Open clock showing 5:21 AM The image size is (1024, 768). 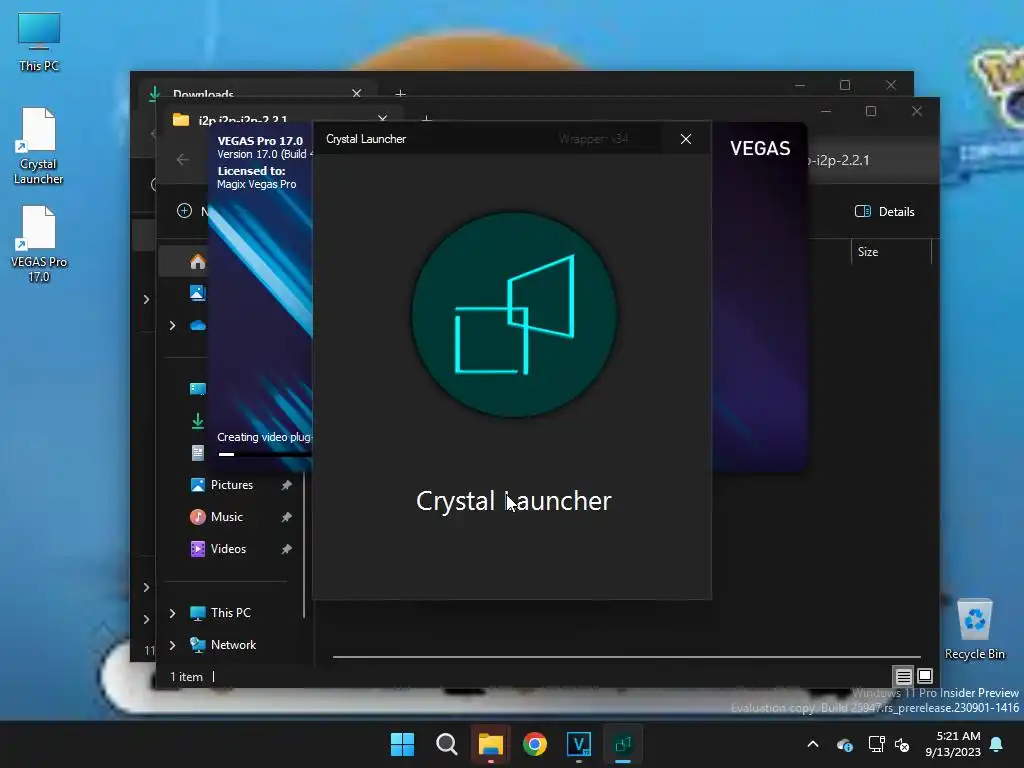tap(953, 744)
